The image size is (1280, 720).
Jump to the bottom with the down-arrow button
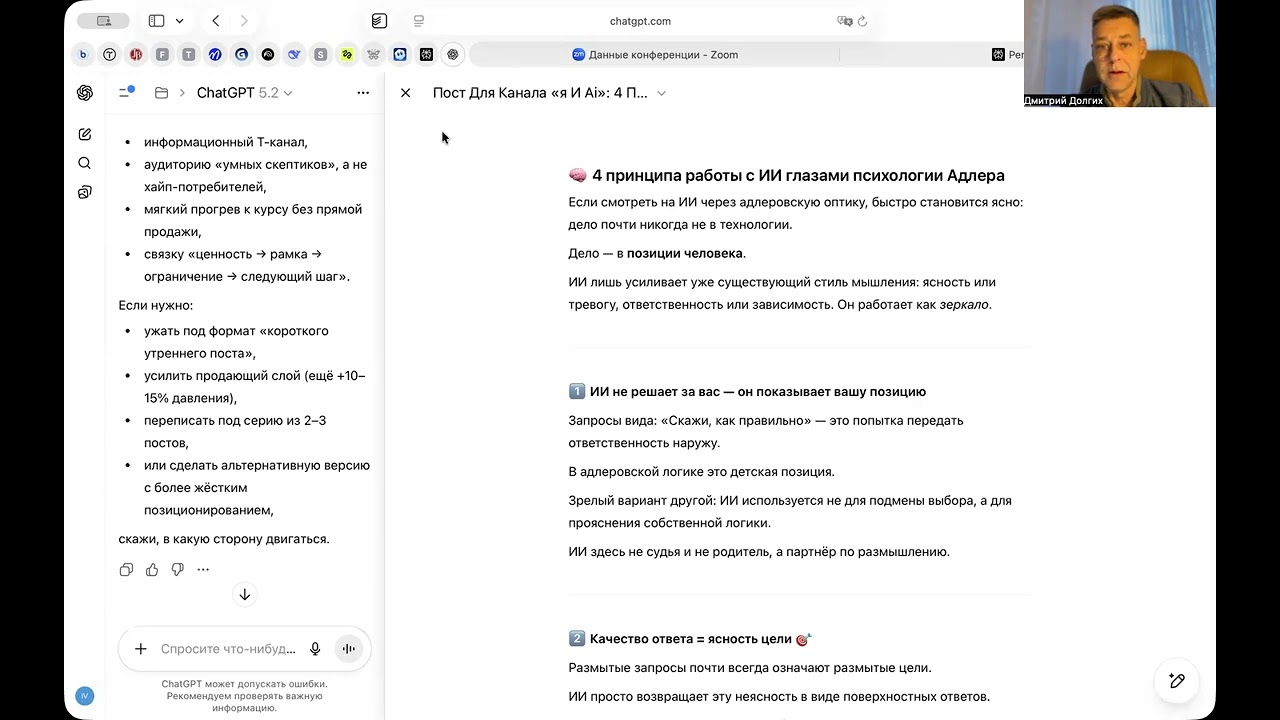point(244,595)
